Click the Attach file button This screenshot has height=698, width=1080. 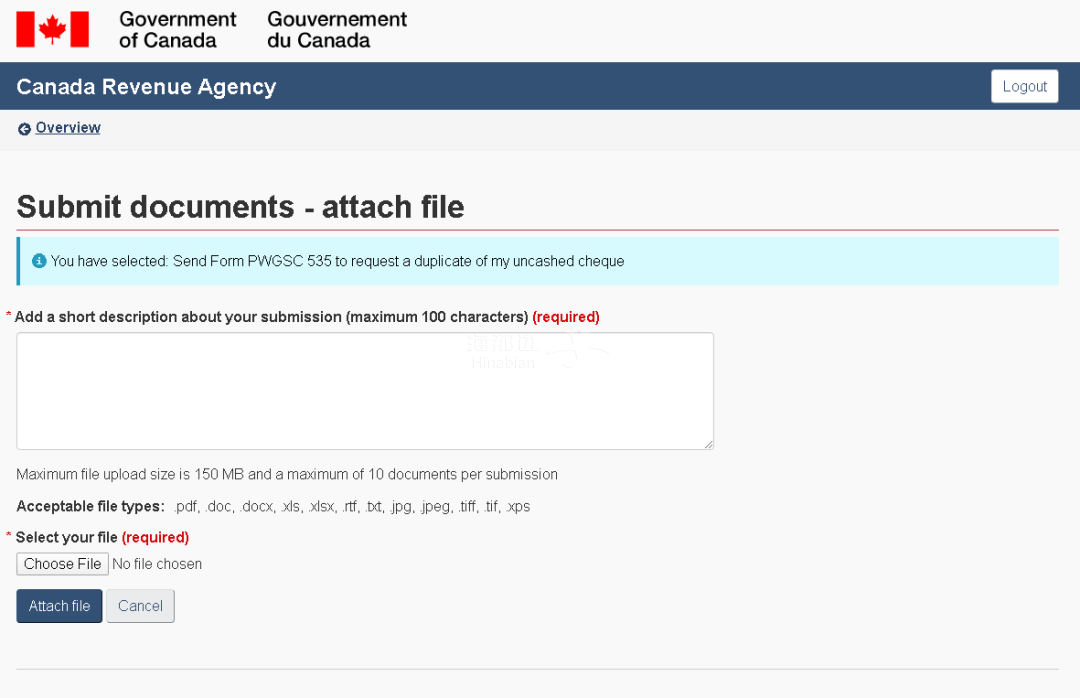59,606
